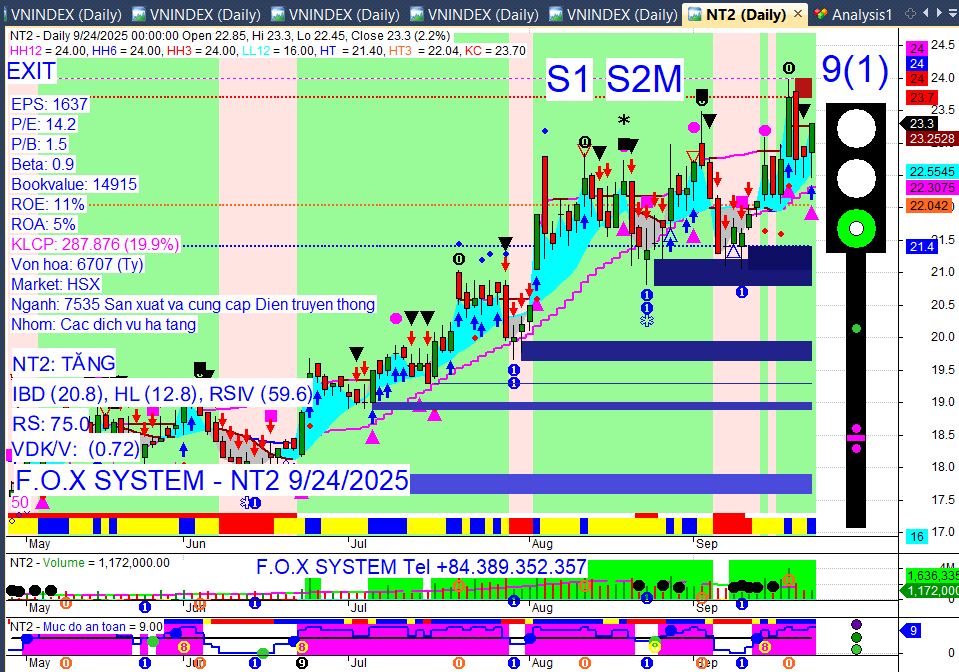The width and height of the screenshot is (959, 672).
Task: Click the black asterisk marker above the August candles
Action: coord(623,120)
